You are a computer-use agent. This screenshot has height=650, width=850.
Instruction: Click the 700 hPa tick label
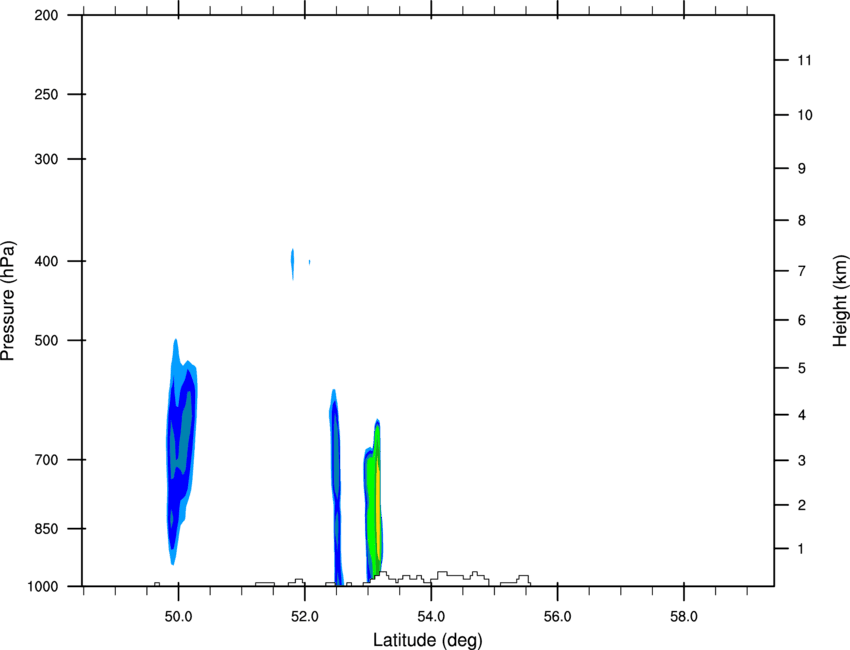[x=46, y=460]
